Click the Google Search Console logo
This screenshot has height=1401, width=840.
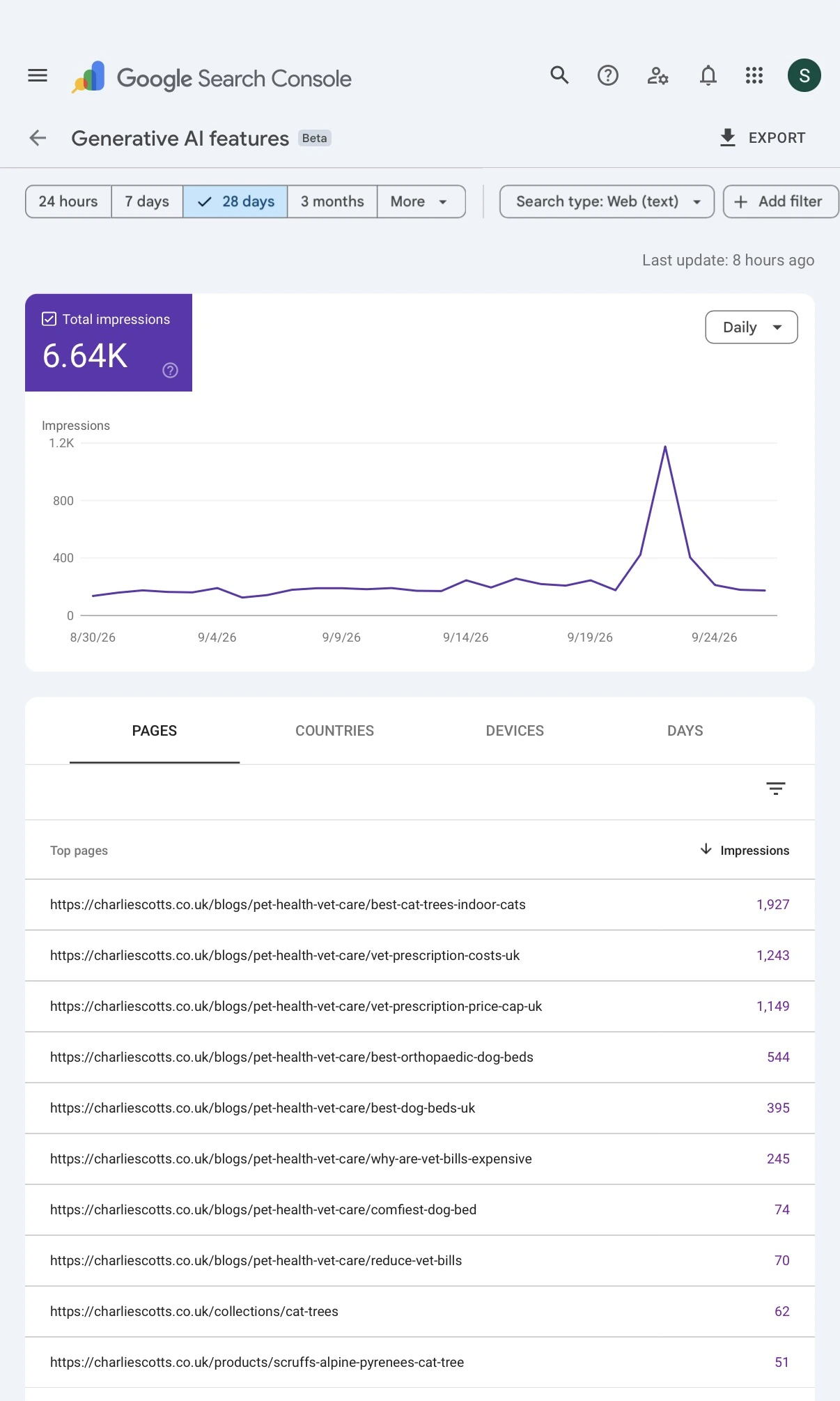[212, 78]
